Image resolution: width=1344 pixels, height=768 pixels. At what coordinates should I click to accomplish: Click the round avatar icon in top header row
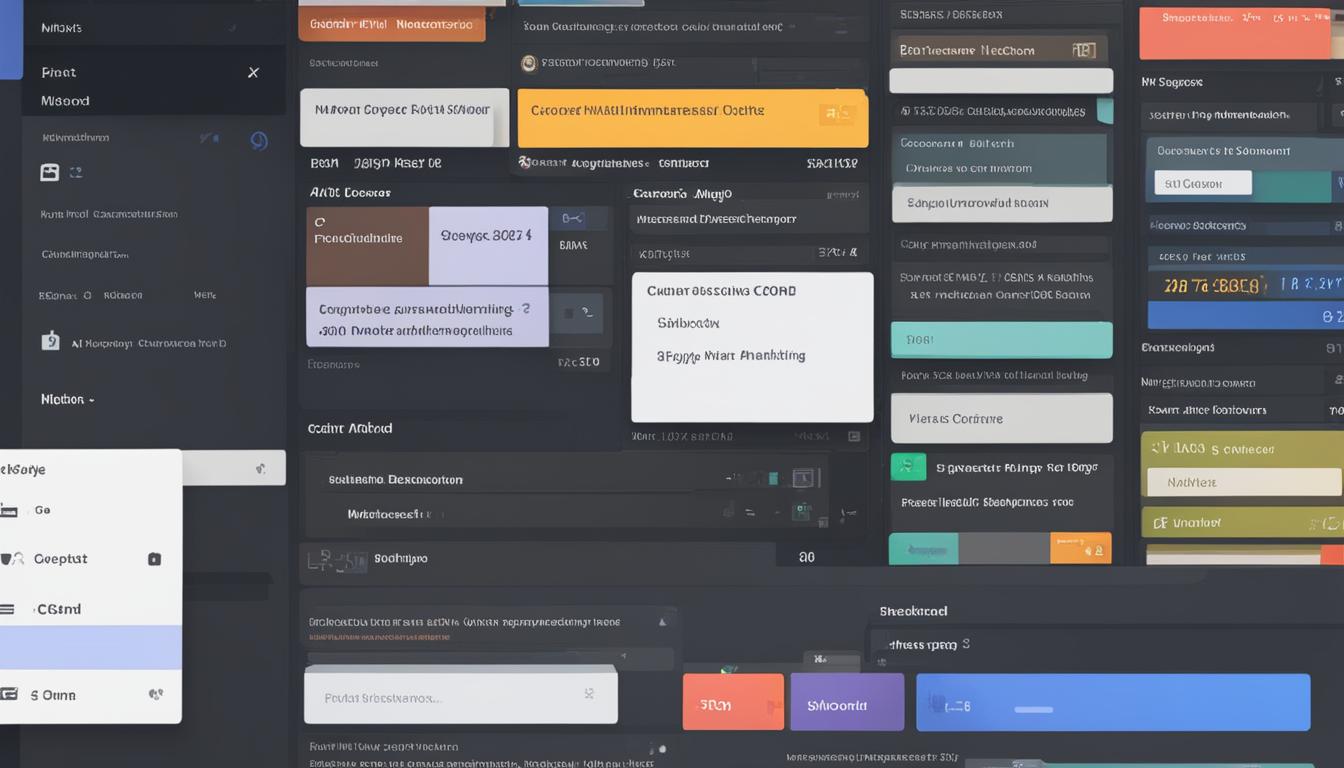(529, 63)
